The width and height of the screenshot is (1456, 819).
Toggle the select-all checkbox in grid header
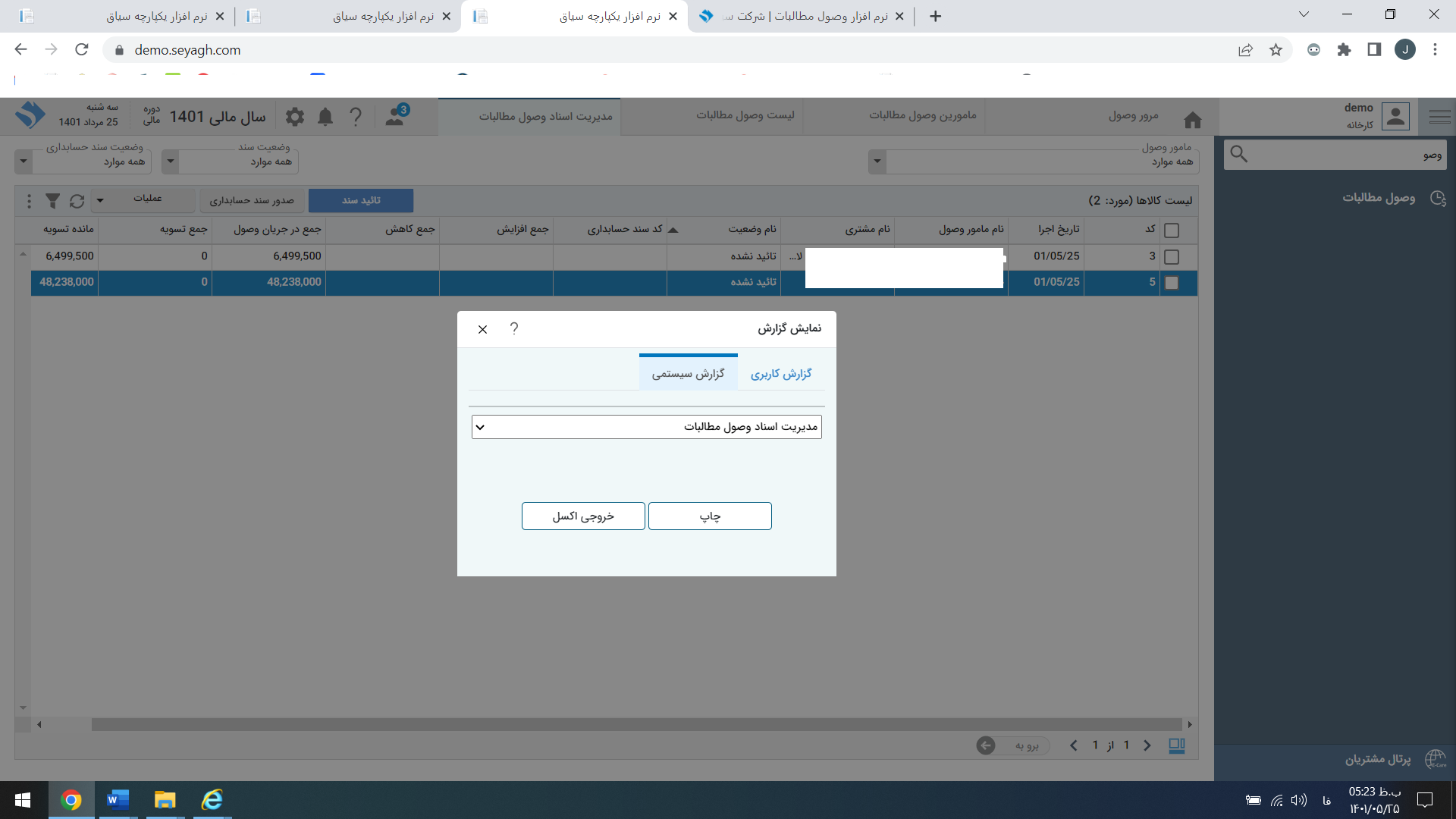pyautogui.click(x=1172, y=230)
